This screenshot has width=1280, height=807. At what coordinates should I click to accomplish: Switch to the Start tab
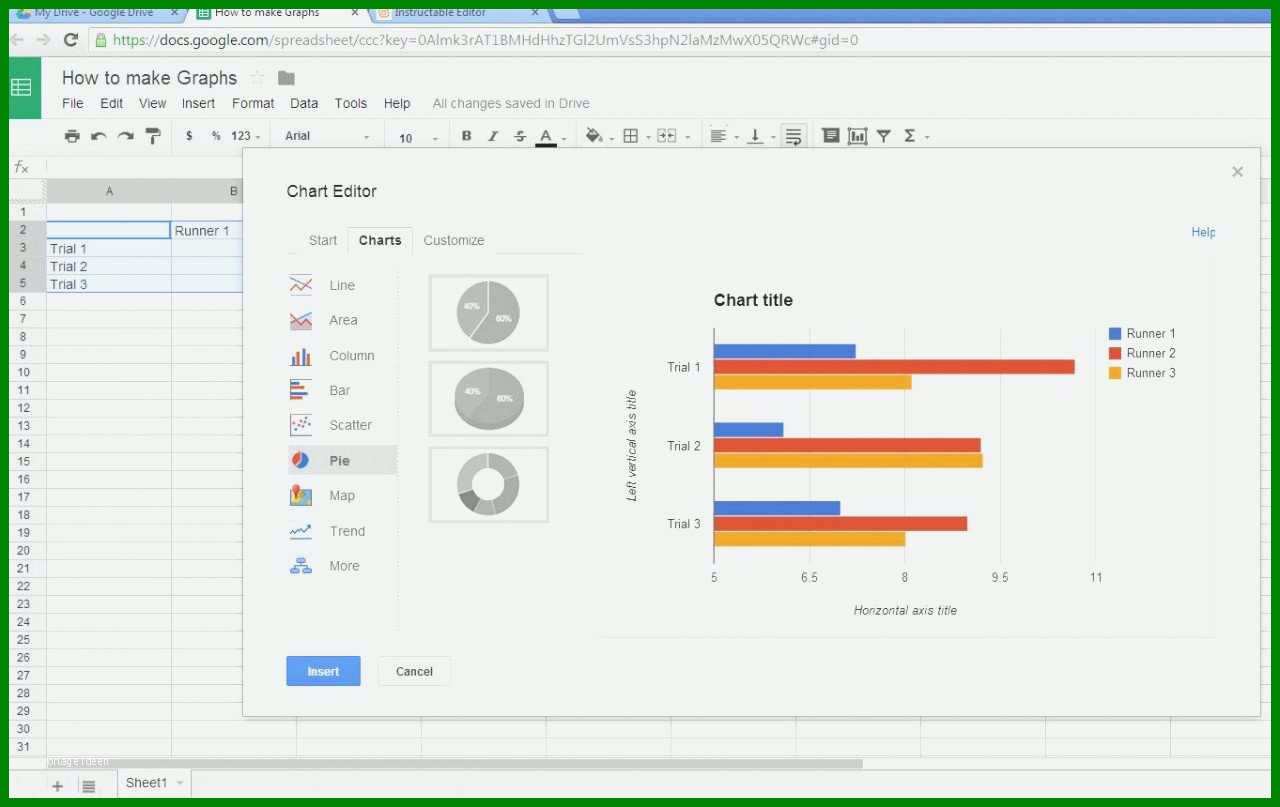[323, 240]
